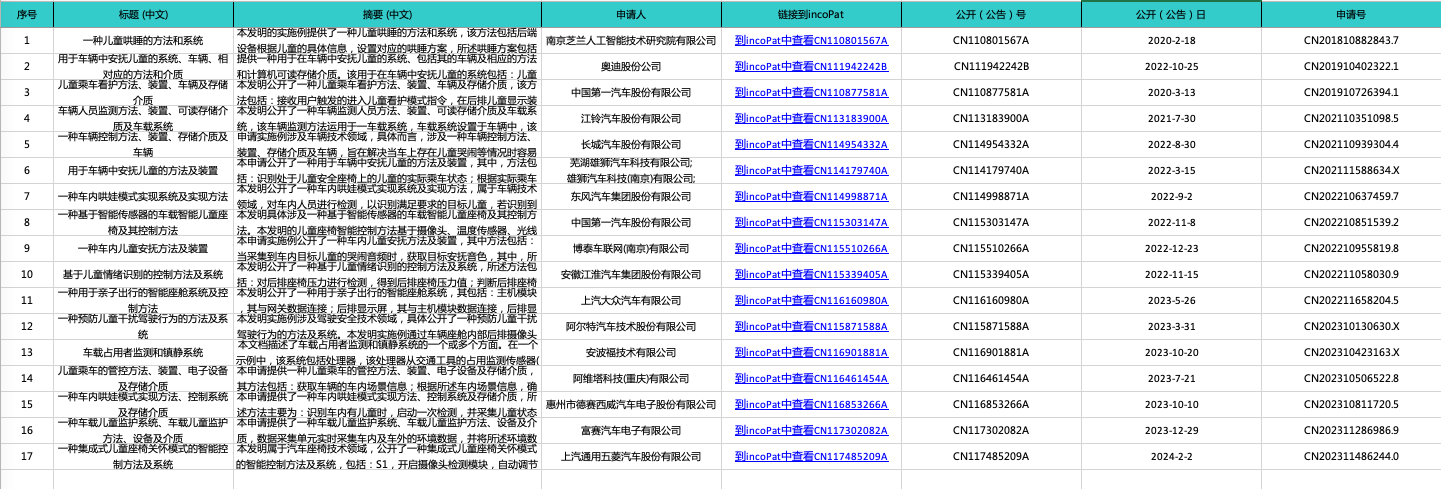The height and width of the screenshot is (489, 1441).
Task: Select the 序号 column header cell
Action: (27, 15)
